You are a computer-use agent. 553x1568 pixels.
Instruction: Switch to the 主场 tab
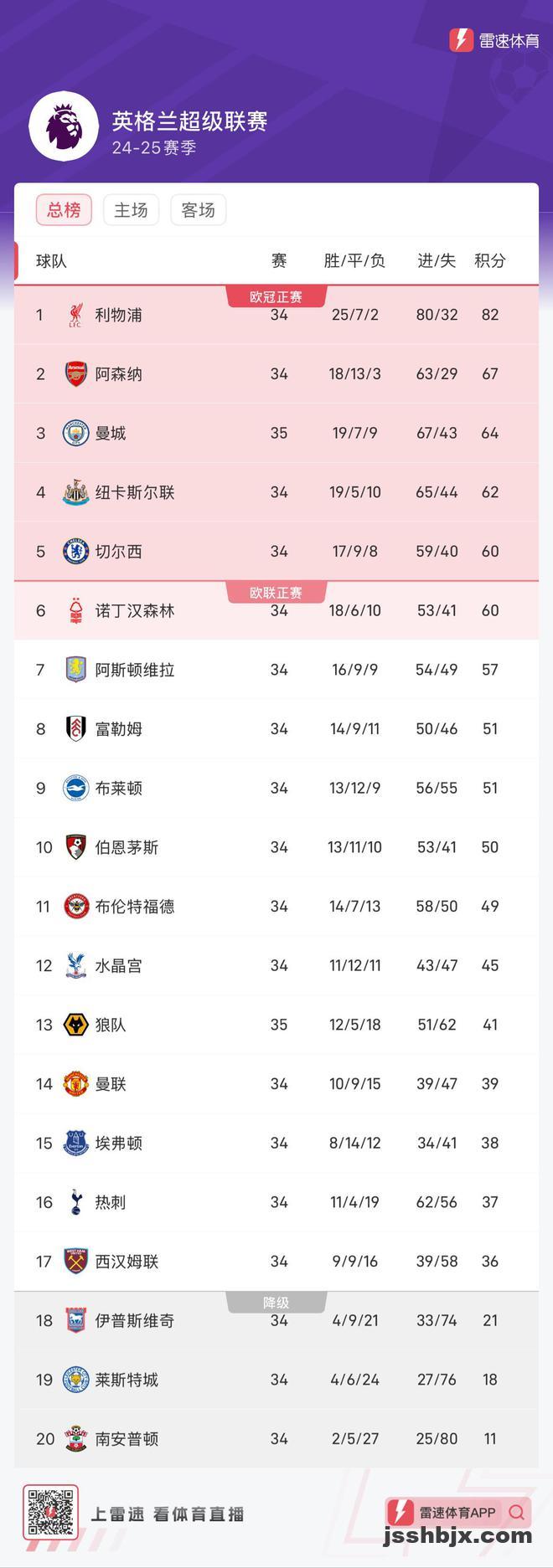click(x=131, y=210)
